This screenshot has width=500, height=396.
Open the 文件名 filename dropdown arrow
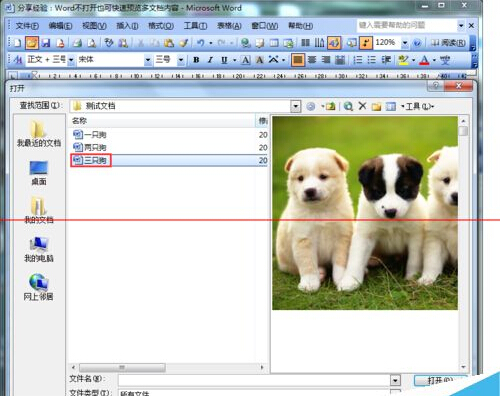(x=395, y=380)
